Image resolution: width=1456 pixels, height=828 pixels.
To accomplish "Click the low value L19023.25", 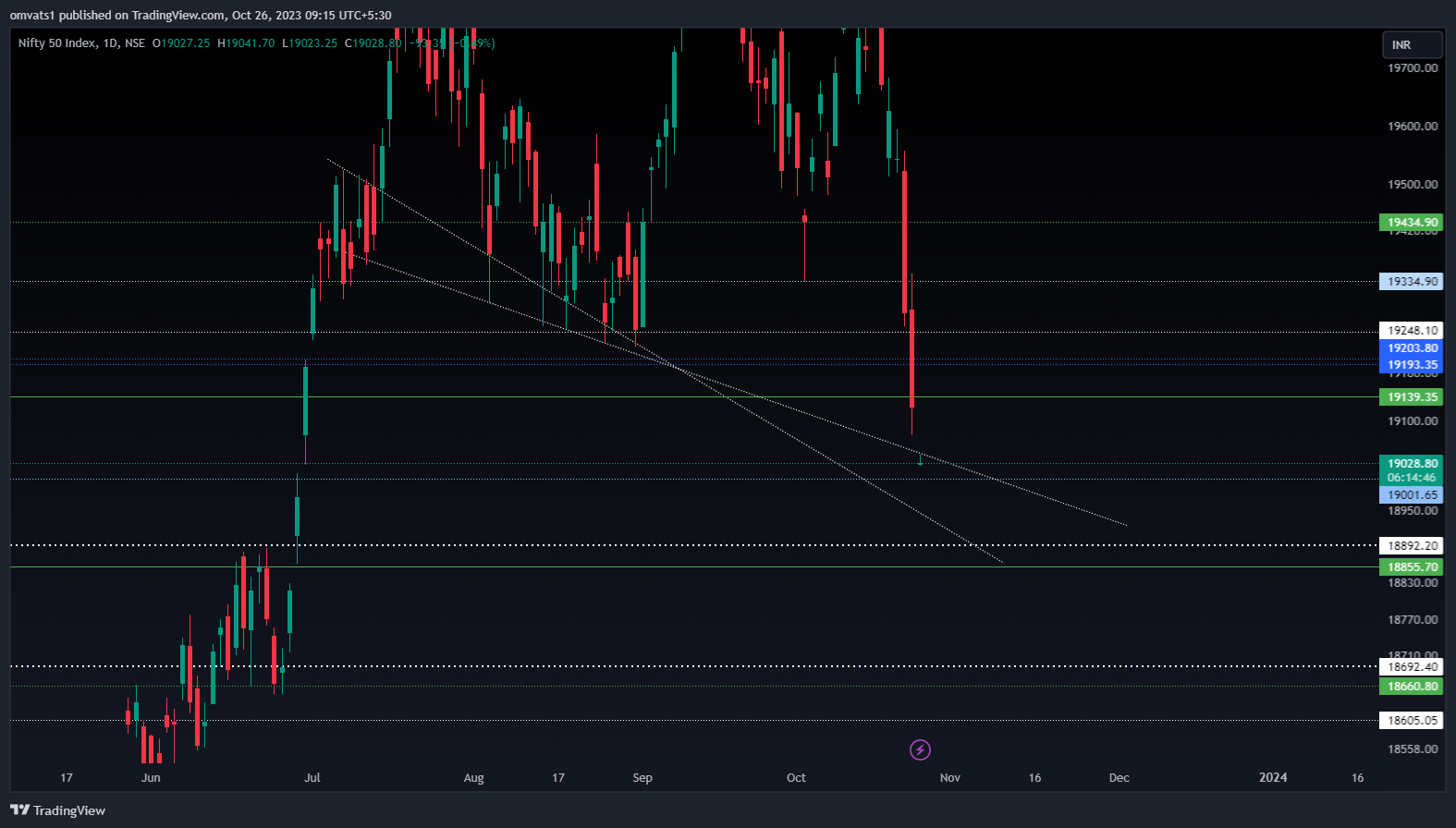I will (x=310, y=43).
